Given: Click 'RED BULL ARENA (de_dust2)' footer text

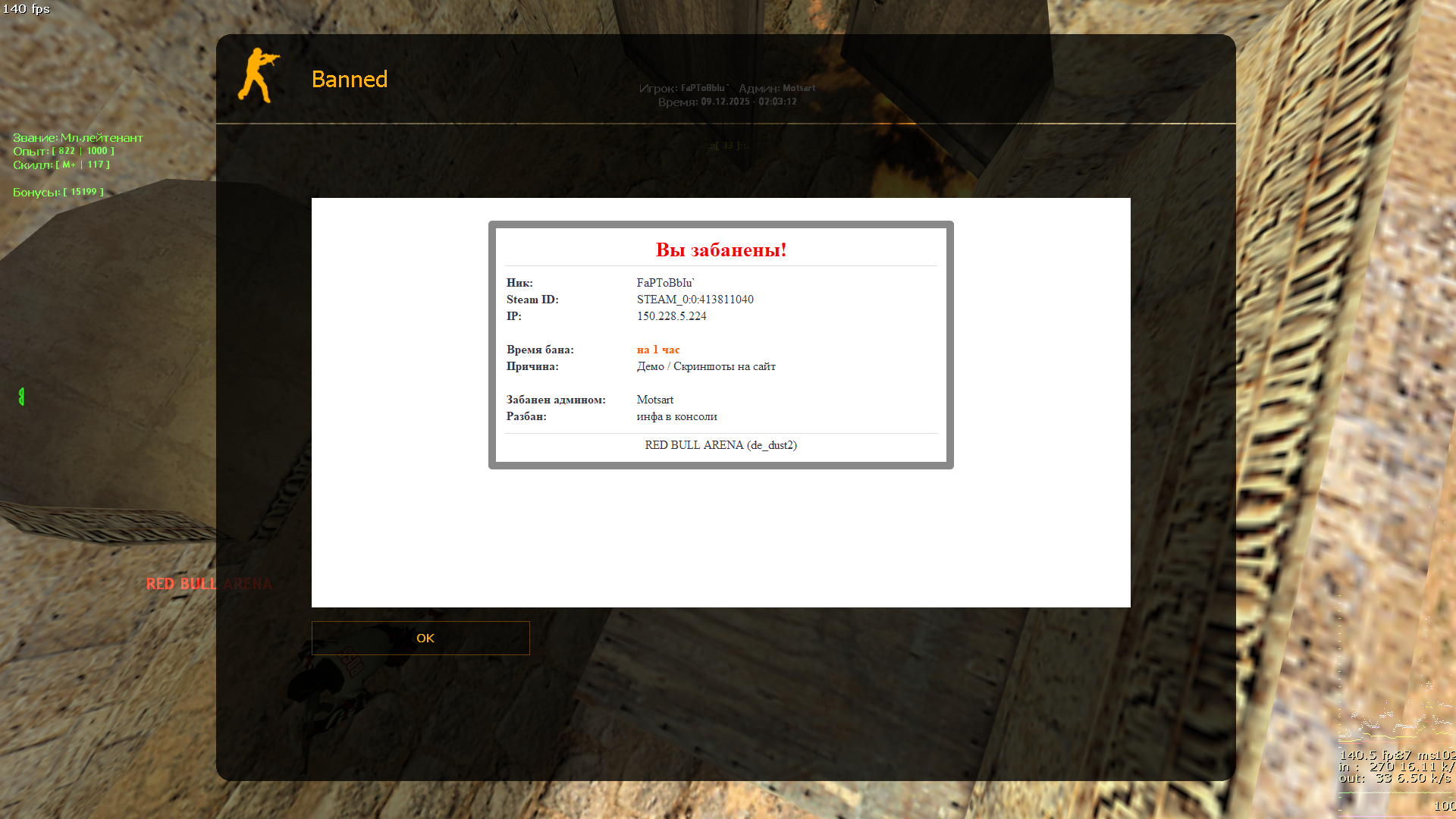Looking at the screenshot, I should tap(720, 445).
